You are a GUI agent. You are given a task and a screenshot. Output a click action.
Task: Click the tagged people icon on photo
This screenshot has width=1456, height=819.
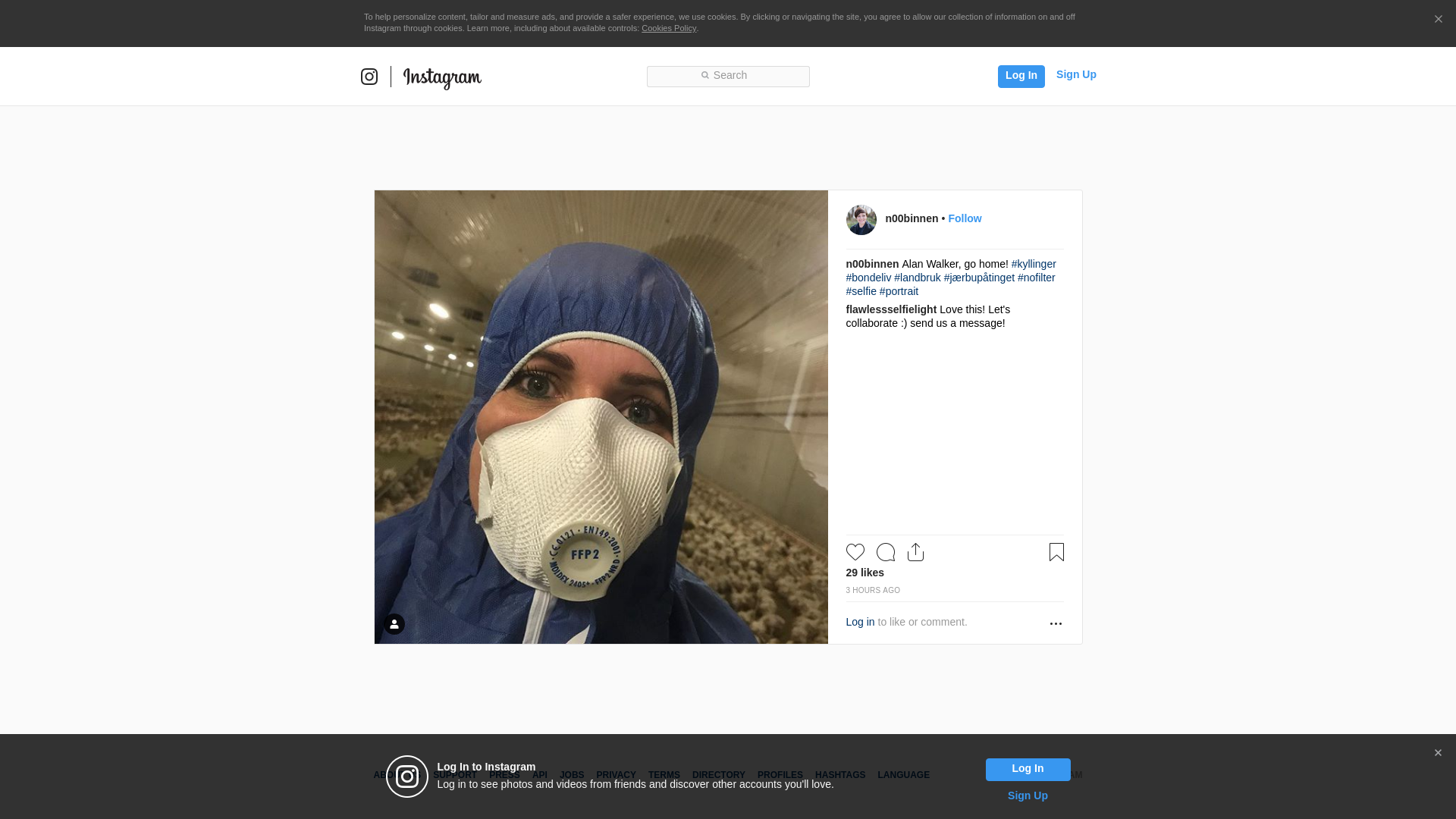click(394, 624)
